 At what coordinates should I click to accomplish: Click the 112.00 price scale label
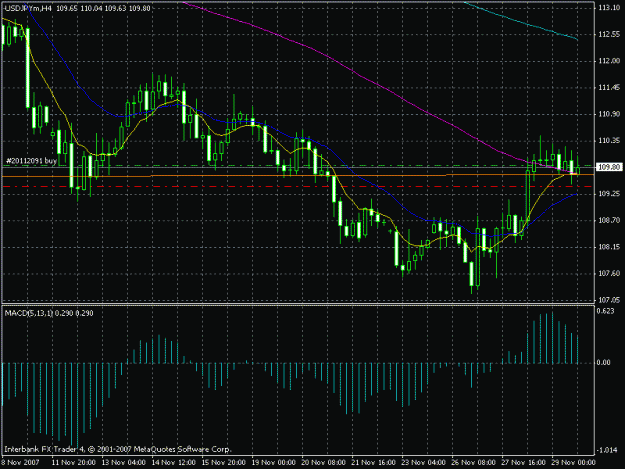(x=609, y=61)
